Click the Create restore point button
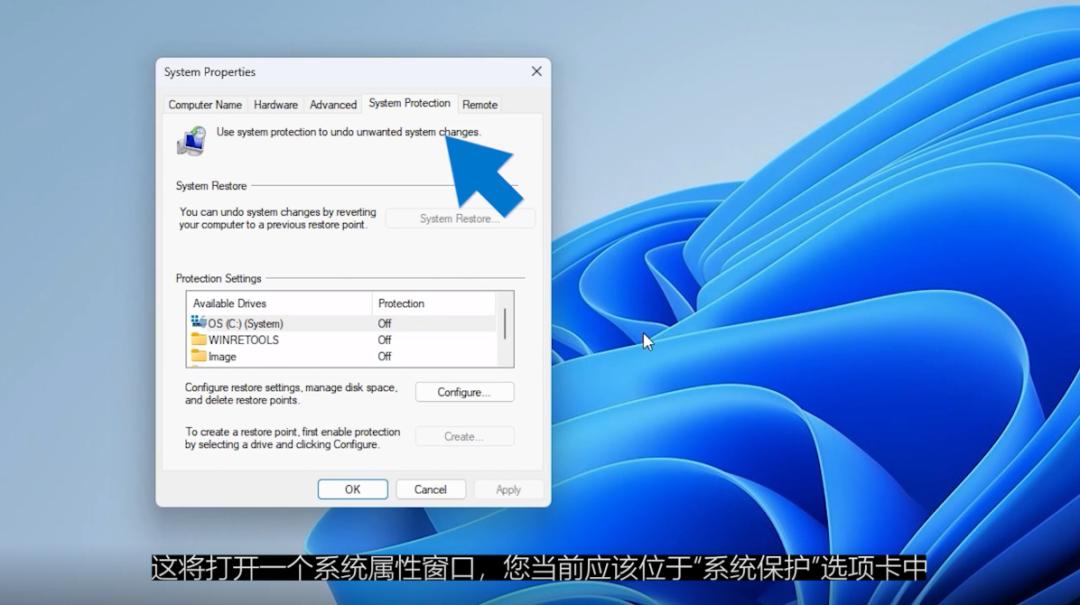Viewport: 1080px width, 605px height. (464, 436)
